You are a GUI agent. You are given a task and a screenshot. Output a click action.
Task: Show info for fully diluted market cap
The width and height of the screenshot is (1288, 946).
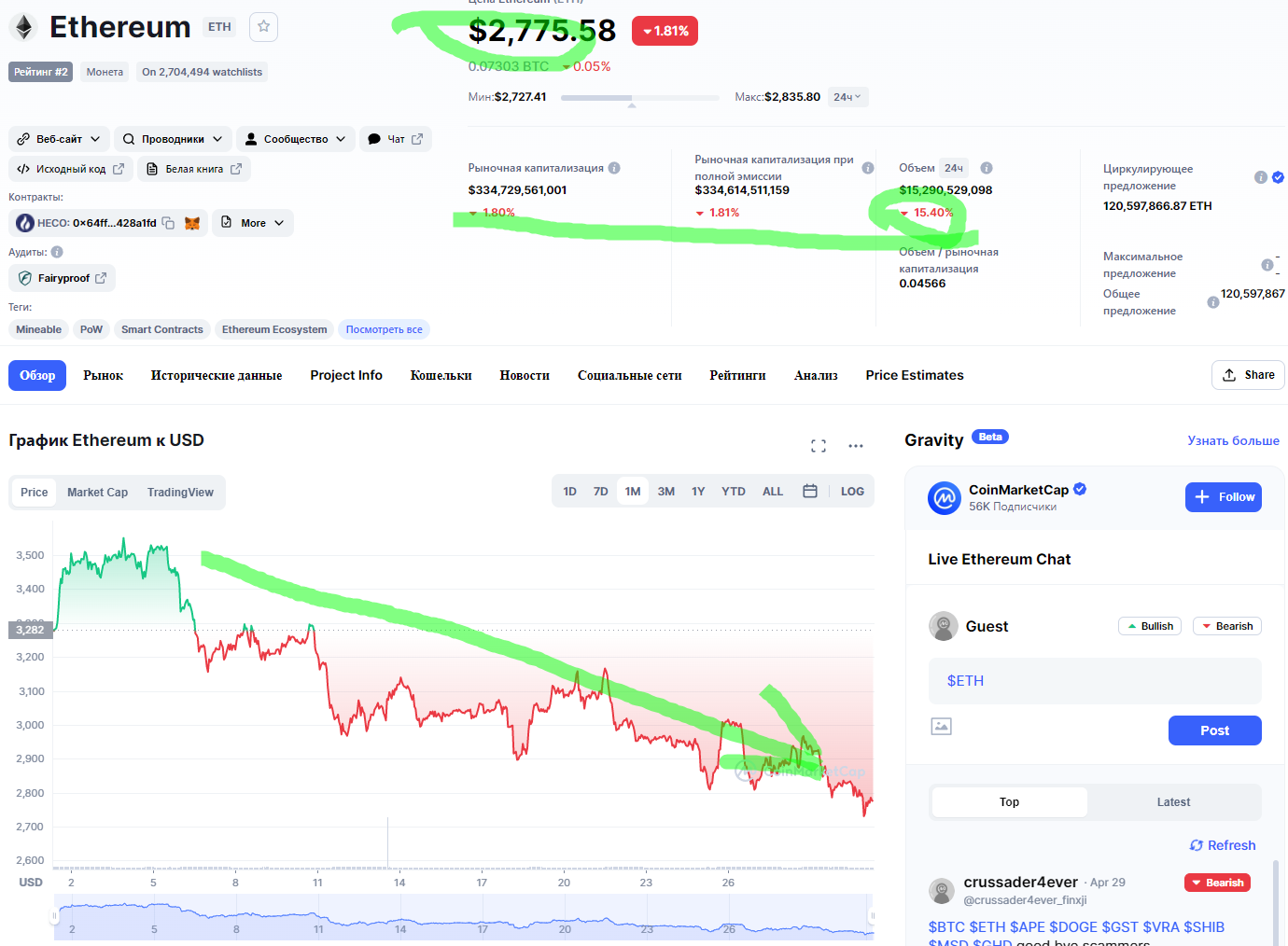(x=868, y=168)
